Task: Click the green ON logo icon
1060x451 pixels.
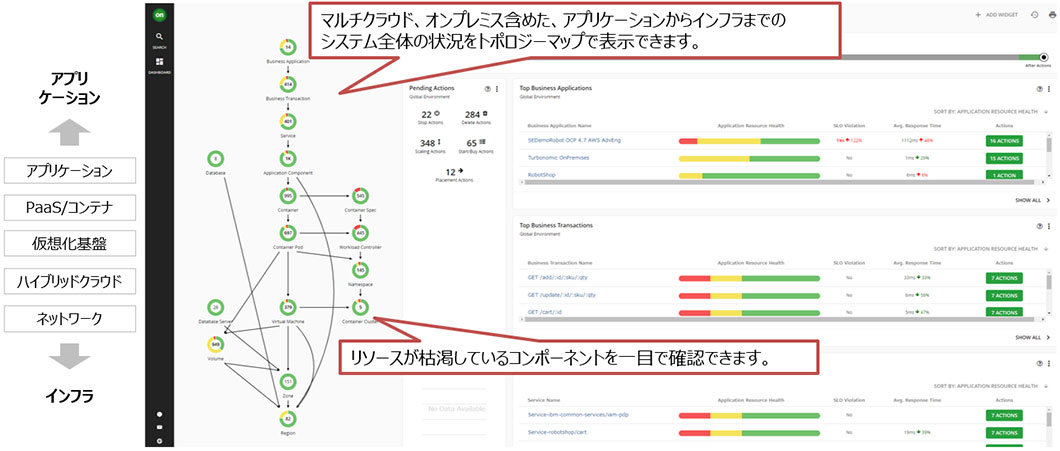Action: click(160, 14)
